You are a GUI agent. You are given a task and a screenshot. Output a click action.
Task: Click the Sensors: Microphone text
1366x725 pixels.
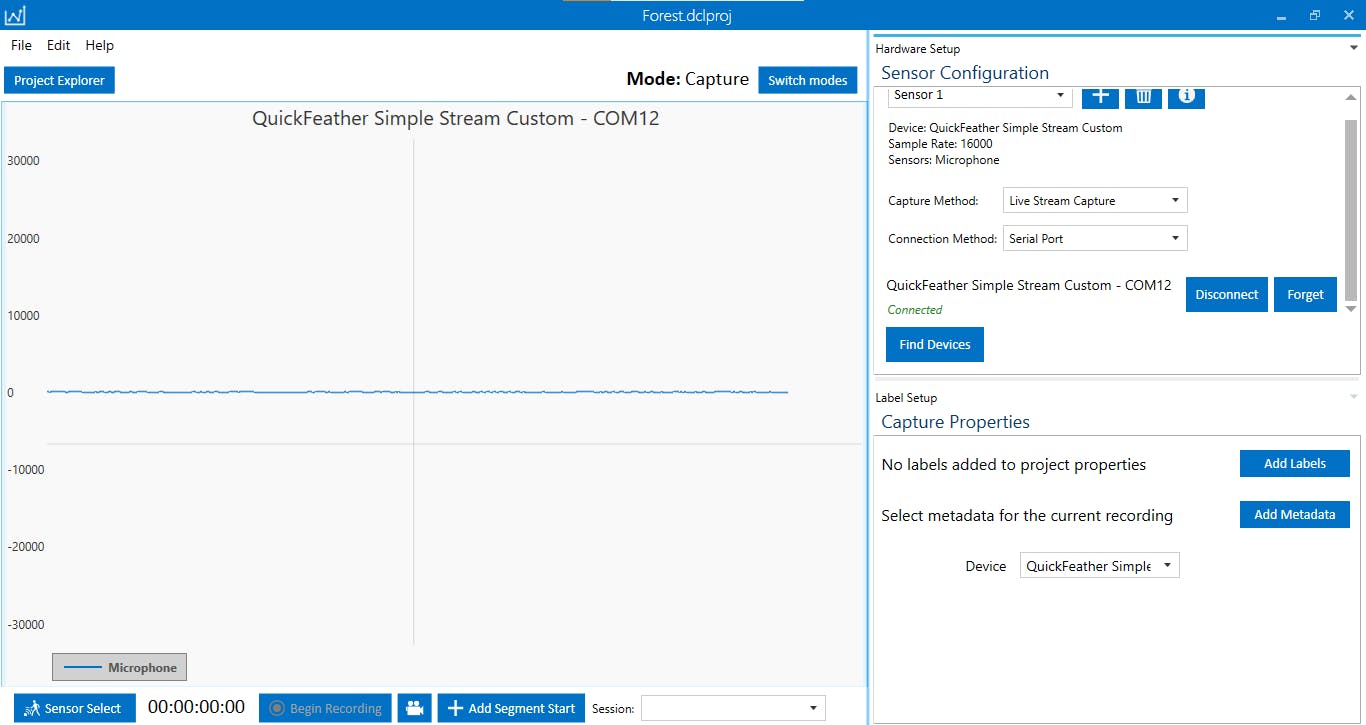tap(944, 160)
